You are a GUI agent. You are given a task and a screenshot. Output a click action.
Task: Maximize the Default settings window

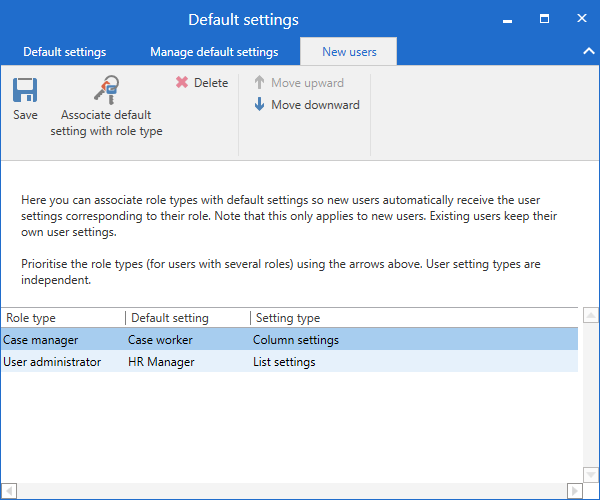[545, 18]
